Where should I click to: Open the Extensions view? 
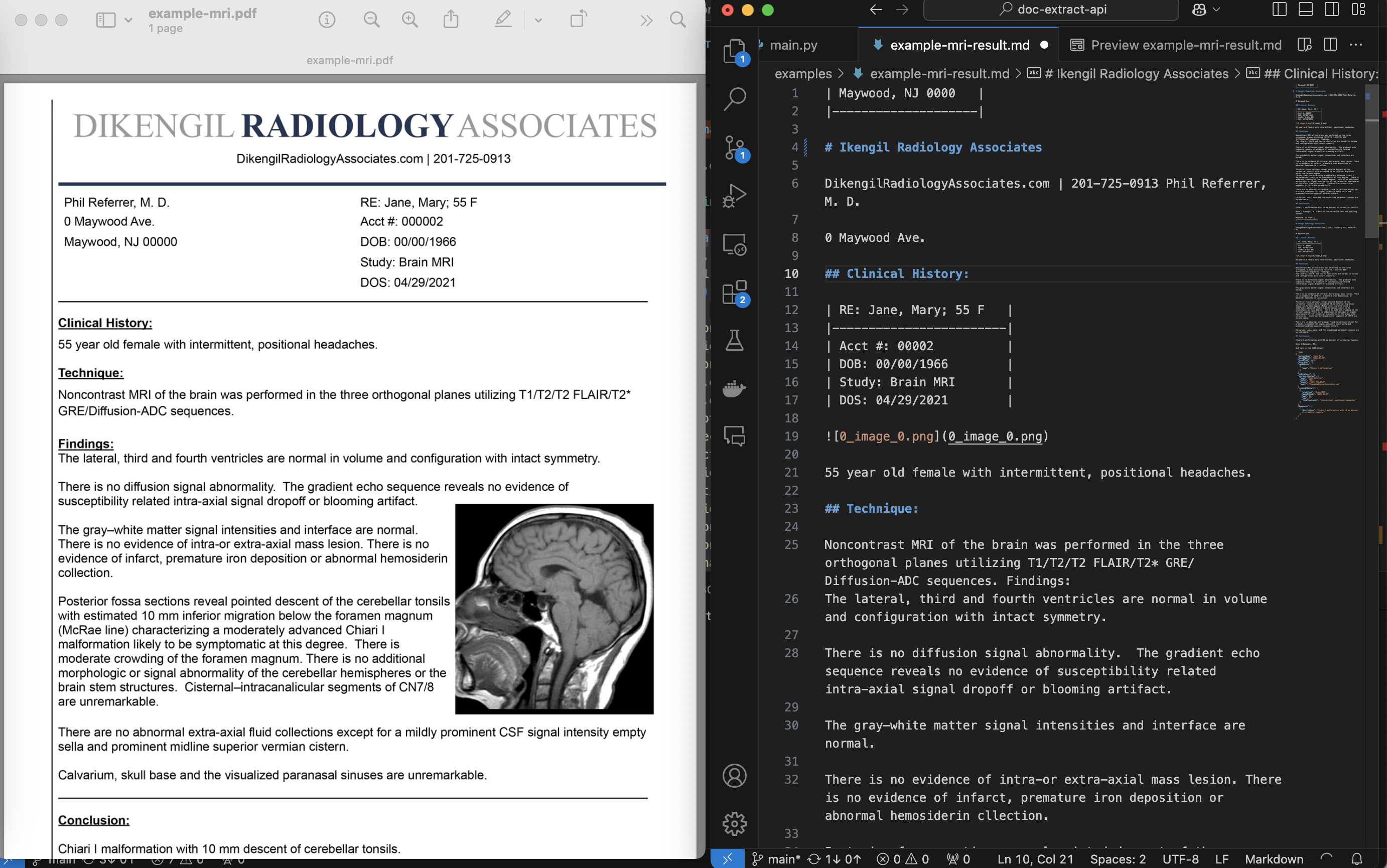pos(736,293)
